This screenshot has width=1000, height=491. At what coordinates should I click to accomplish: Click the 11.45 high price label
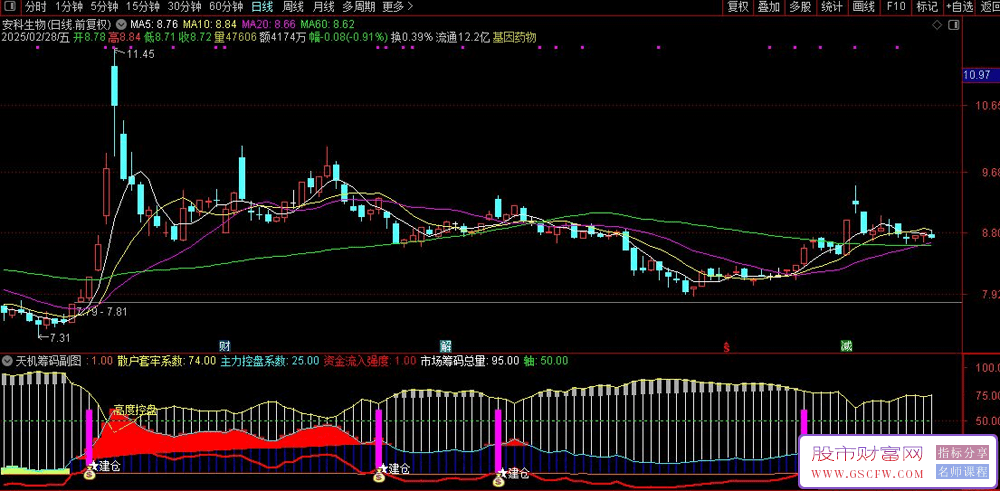pos(141,54)
